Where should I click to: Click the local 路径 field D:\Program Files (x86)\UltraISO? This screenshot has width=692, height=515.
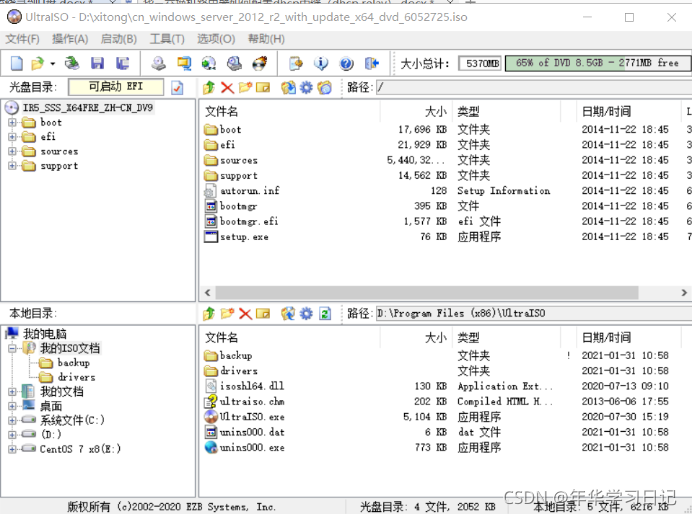click(x=533, y=313)
